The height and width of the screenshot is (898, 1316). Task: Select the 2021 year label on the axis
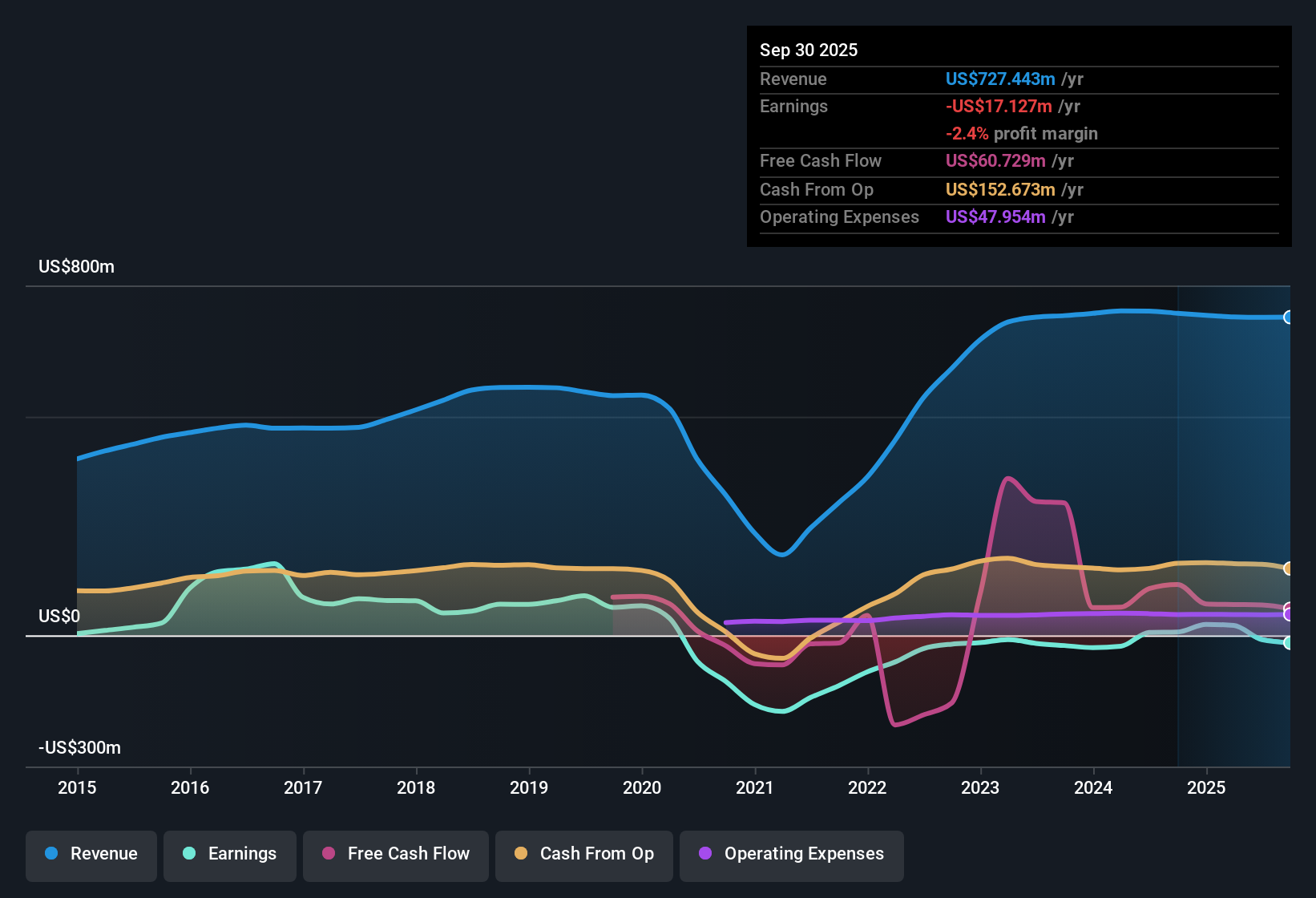click(x=754, y=788)
